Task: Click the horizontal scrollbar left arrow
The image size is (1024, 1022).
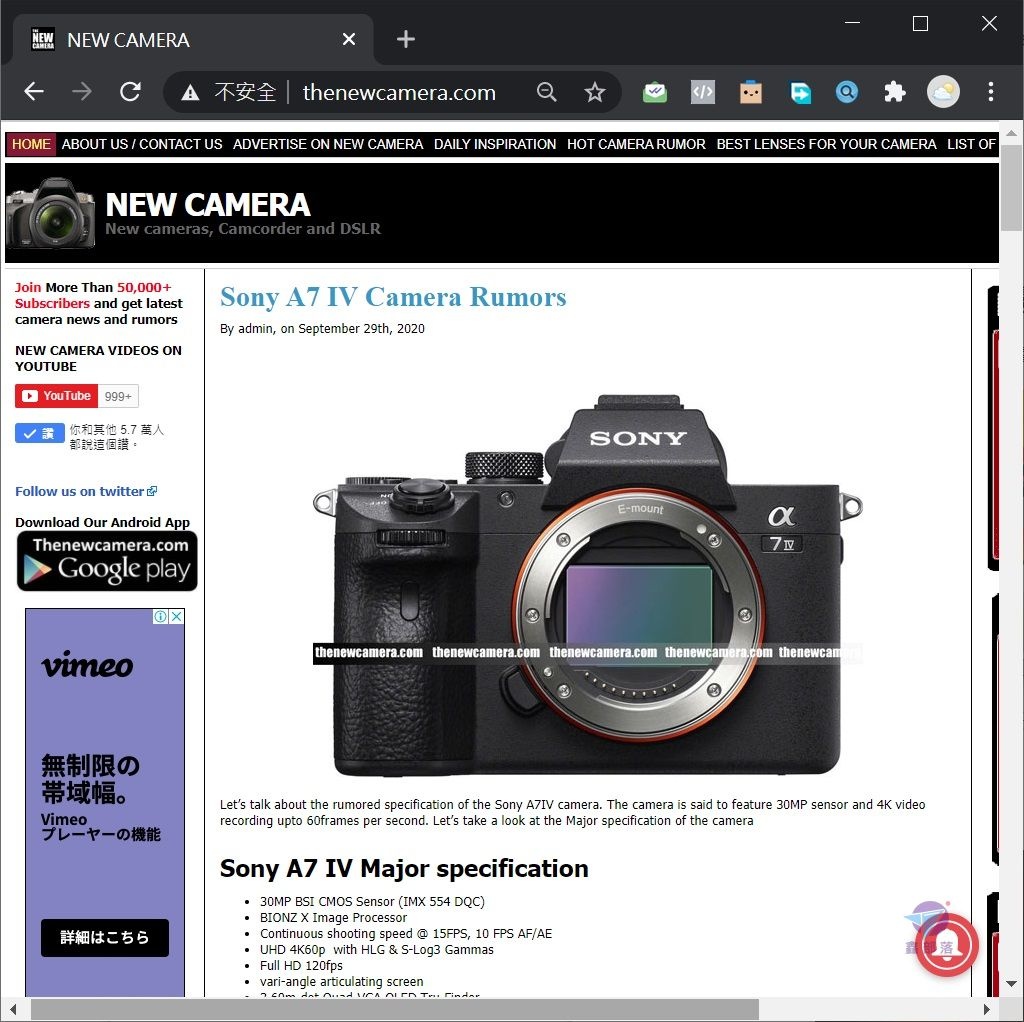Action: (x=12, y=1010)
